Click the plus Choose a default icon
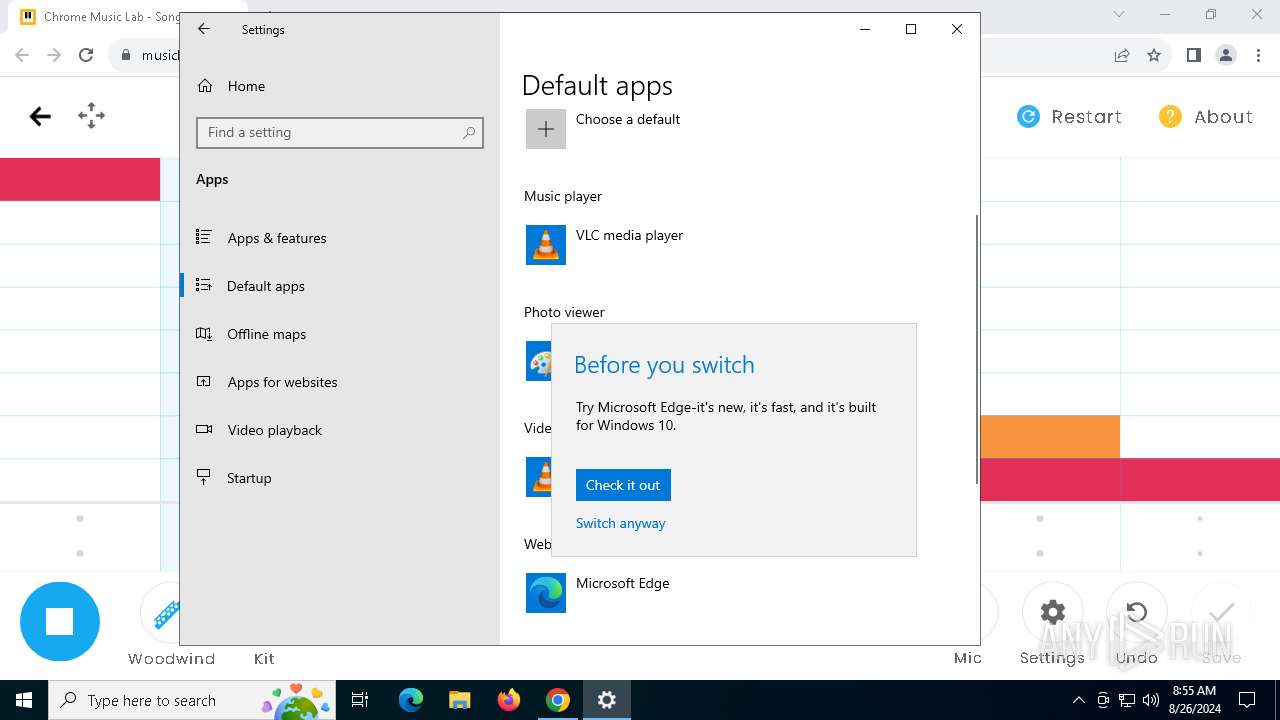Screen dimensions: 1280x720 click(546, 129)
